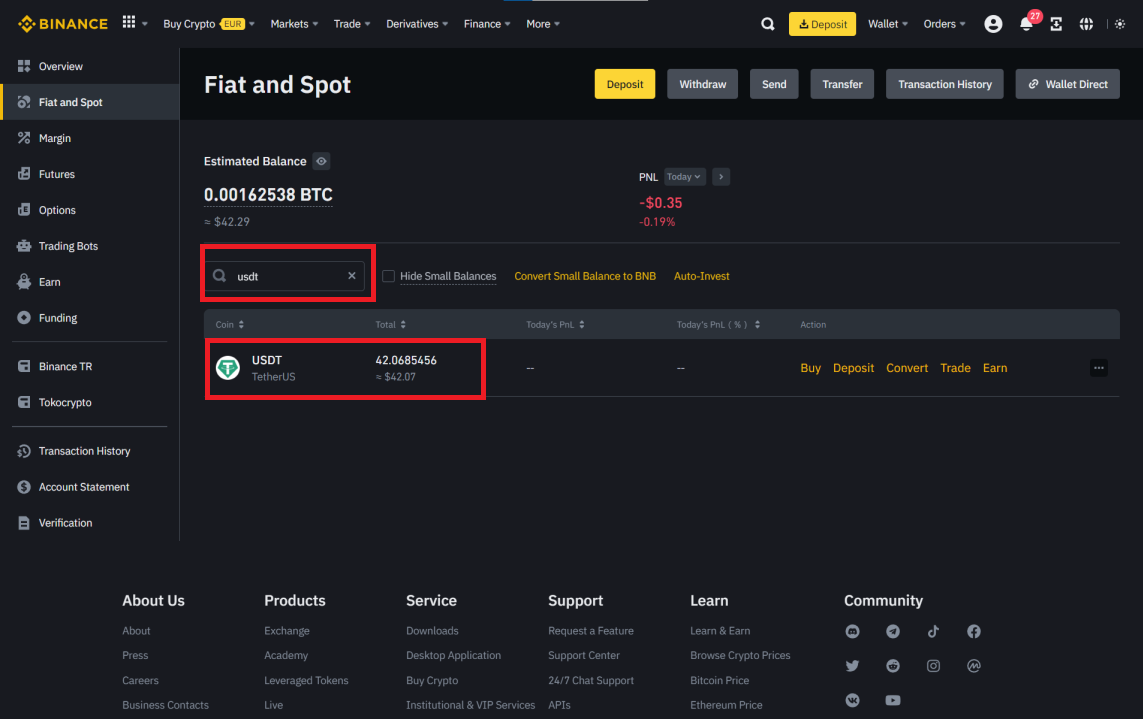Click the Transfer button
The width and height of the screenshot is (1144, 720).
pos(842,84)
